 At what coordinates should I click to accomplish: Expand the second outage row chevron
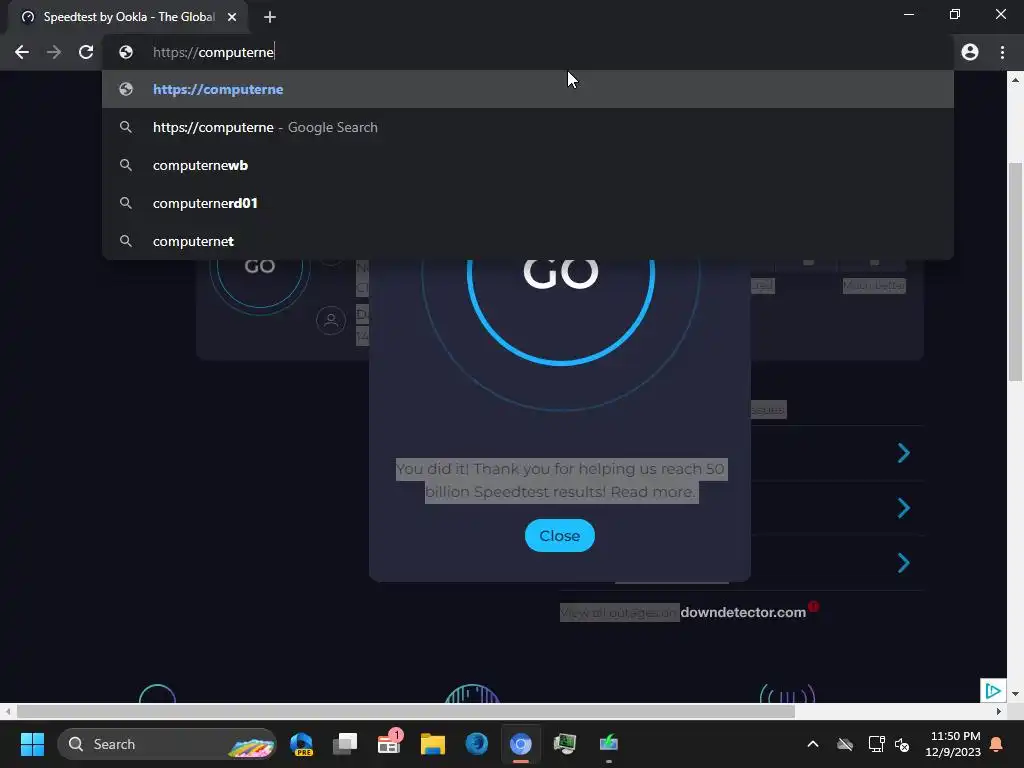click(904, 507)
